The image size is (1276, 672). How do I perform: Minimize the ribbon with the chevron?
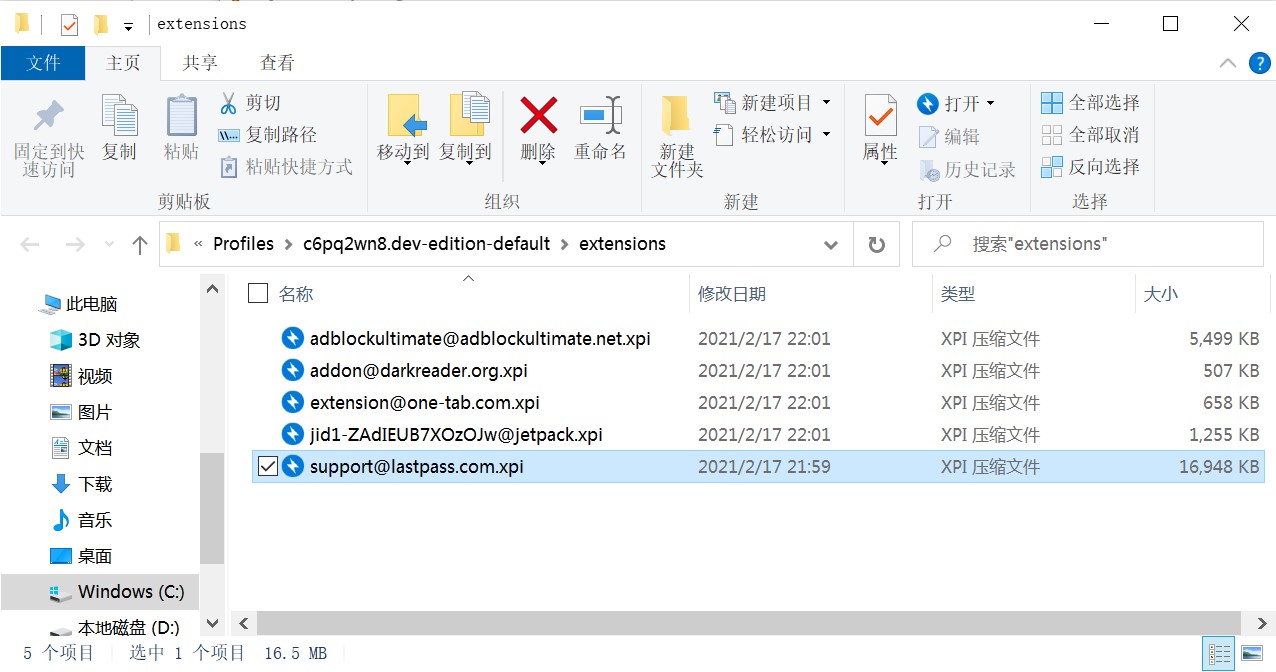click(x=1228, y=63)
